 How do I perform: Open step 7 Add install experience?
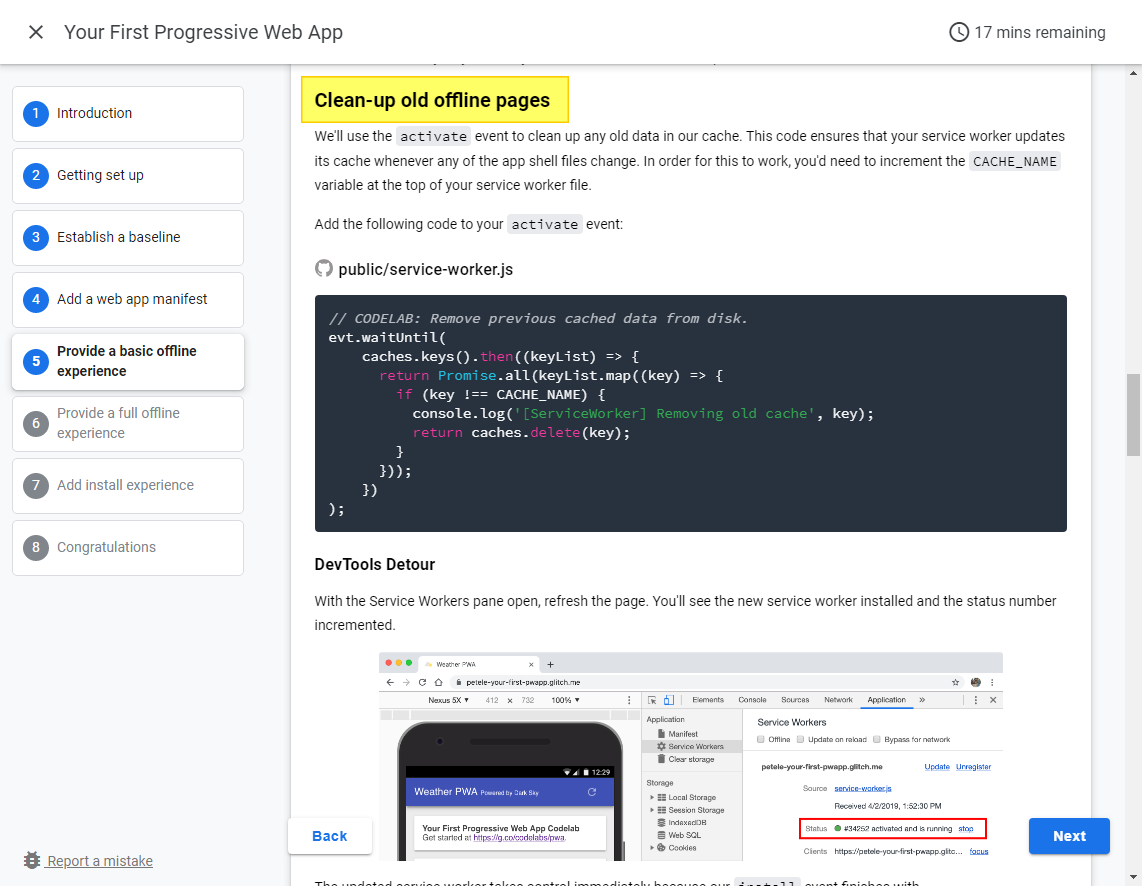pos(127,486)
